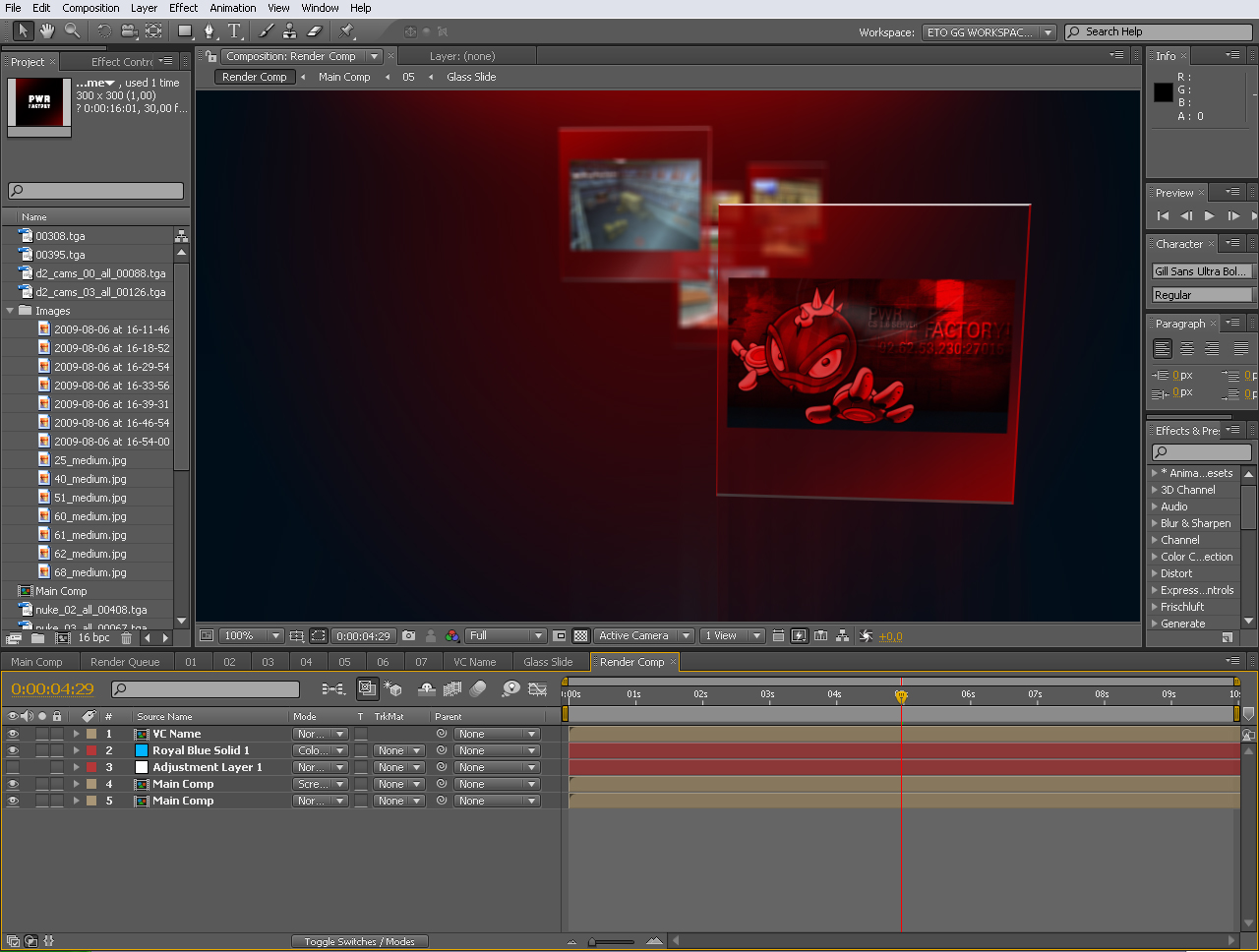Hide the Royal Blue Solid 1 layer
This screenshot has height=952, width=1259.
pyautogui.click(x=13, y=750)
